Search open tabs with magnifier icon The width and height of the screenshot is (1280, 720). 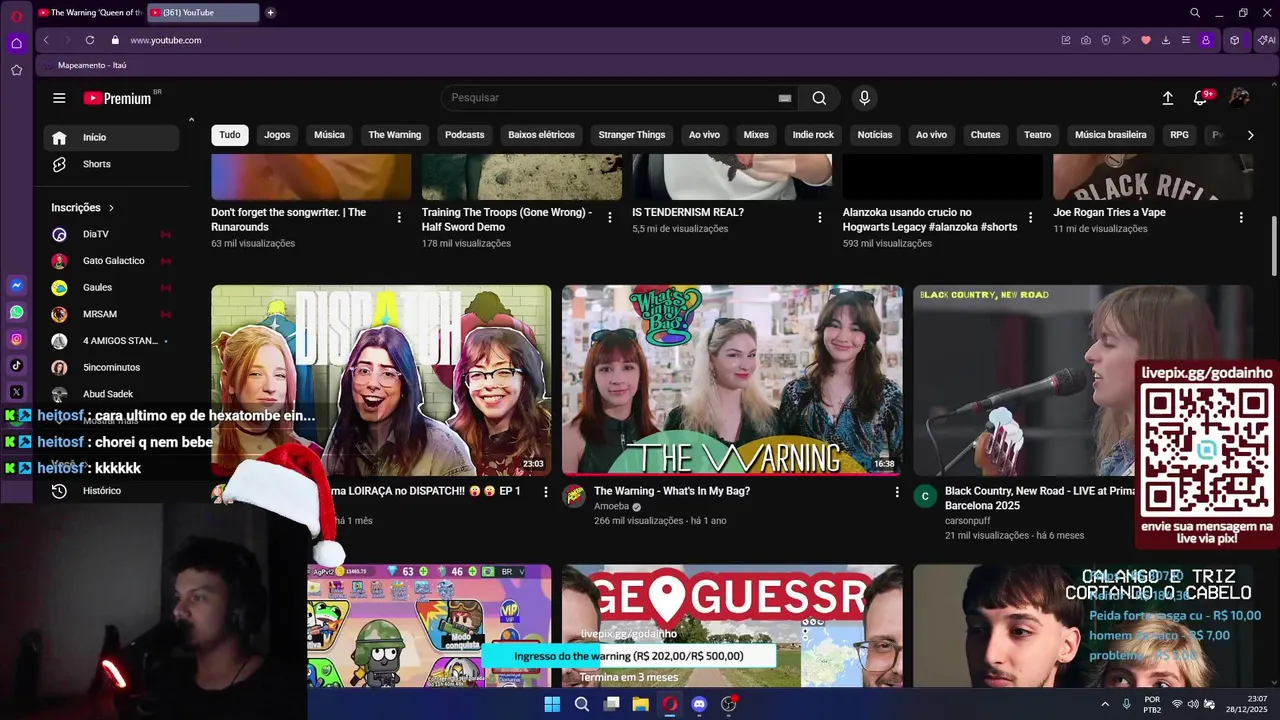coord(1195,13)
